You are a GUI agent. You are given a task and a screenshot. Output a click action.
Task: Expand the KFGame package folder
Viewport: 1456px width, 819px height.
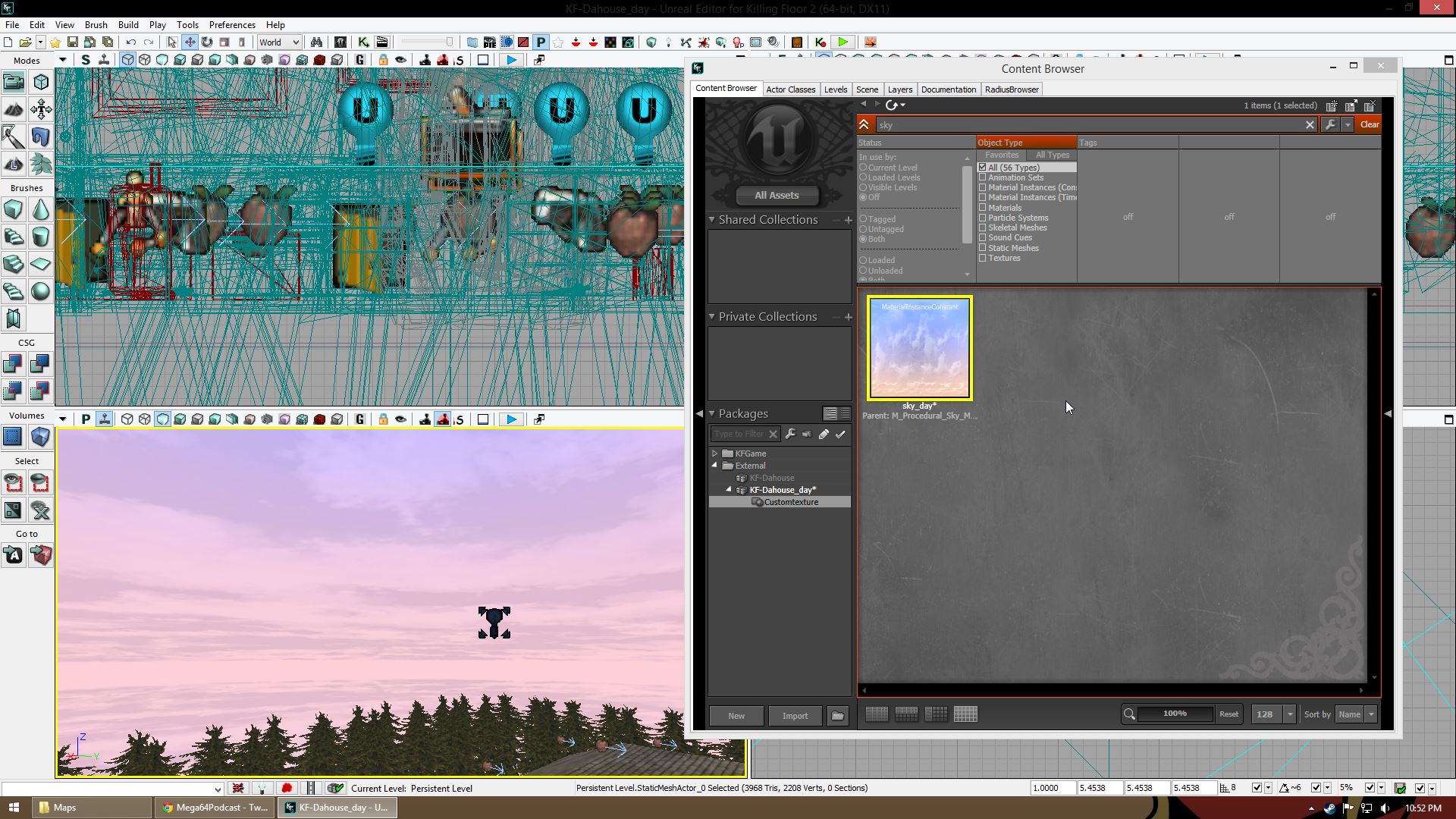click(714, 453)
